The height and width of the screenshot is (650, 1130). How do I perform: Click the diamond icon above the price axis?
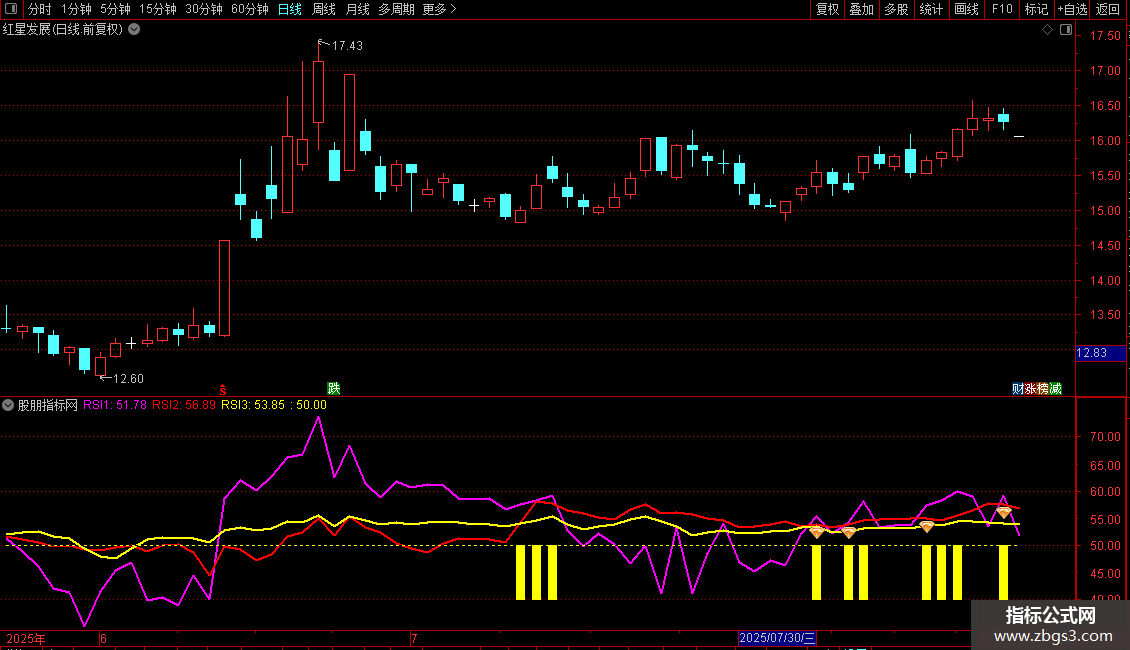[1048, 30]
